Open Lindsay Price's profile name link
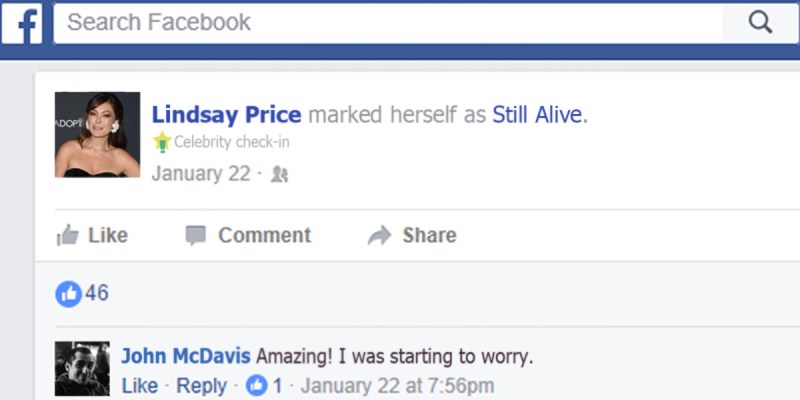 coord(227,115)
